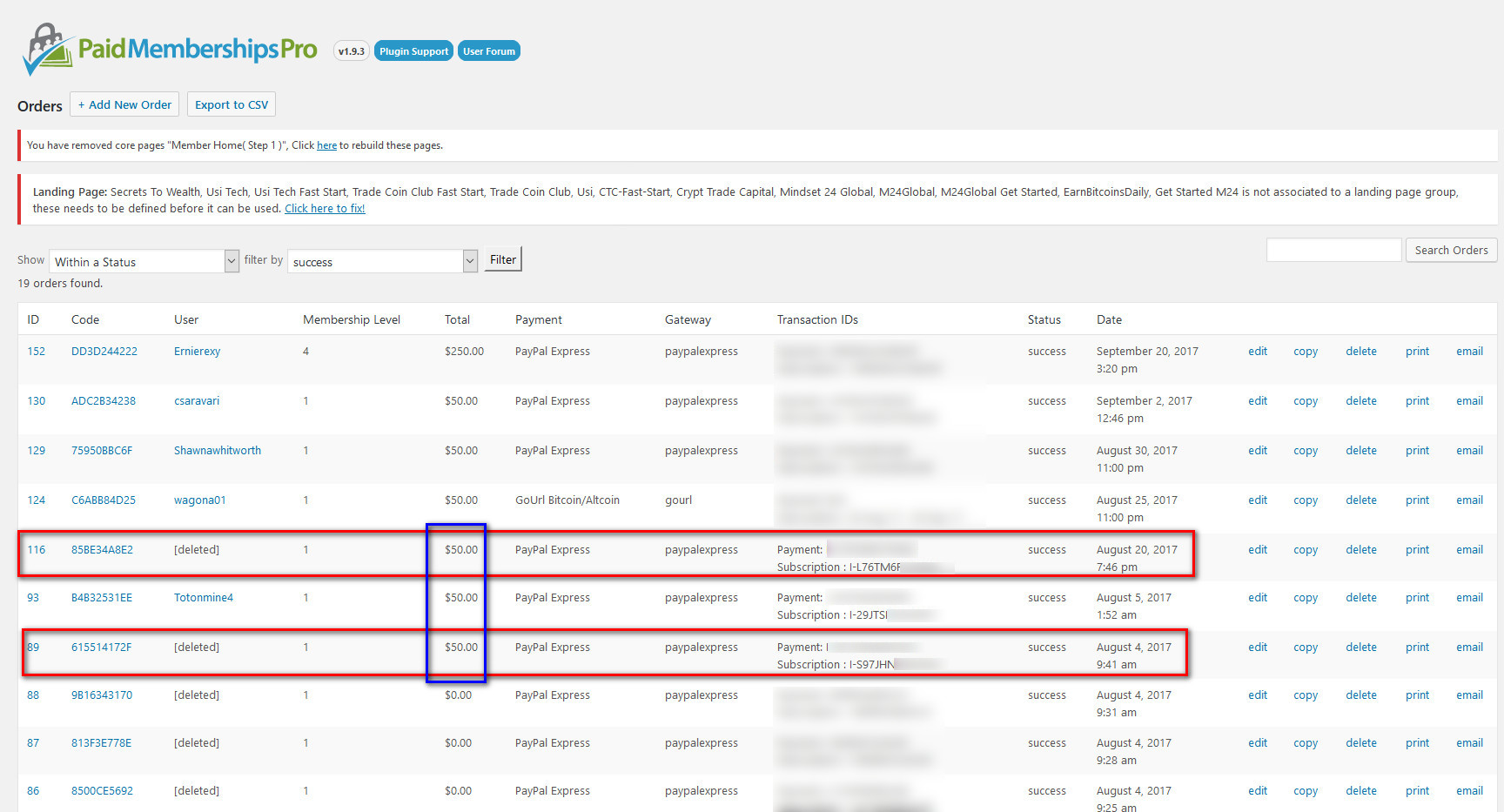Open order ID 130
Image resolution: width=1504 pixels, height=812 pixels.
pyautogui.click(x=36, y=401)
